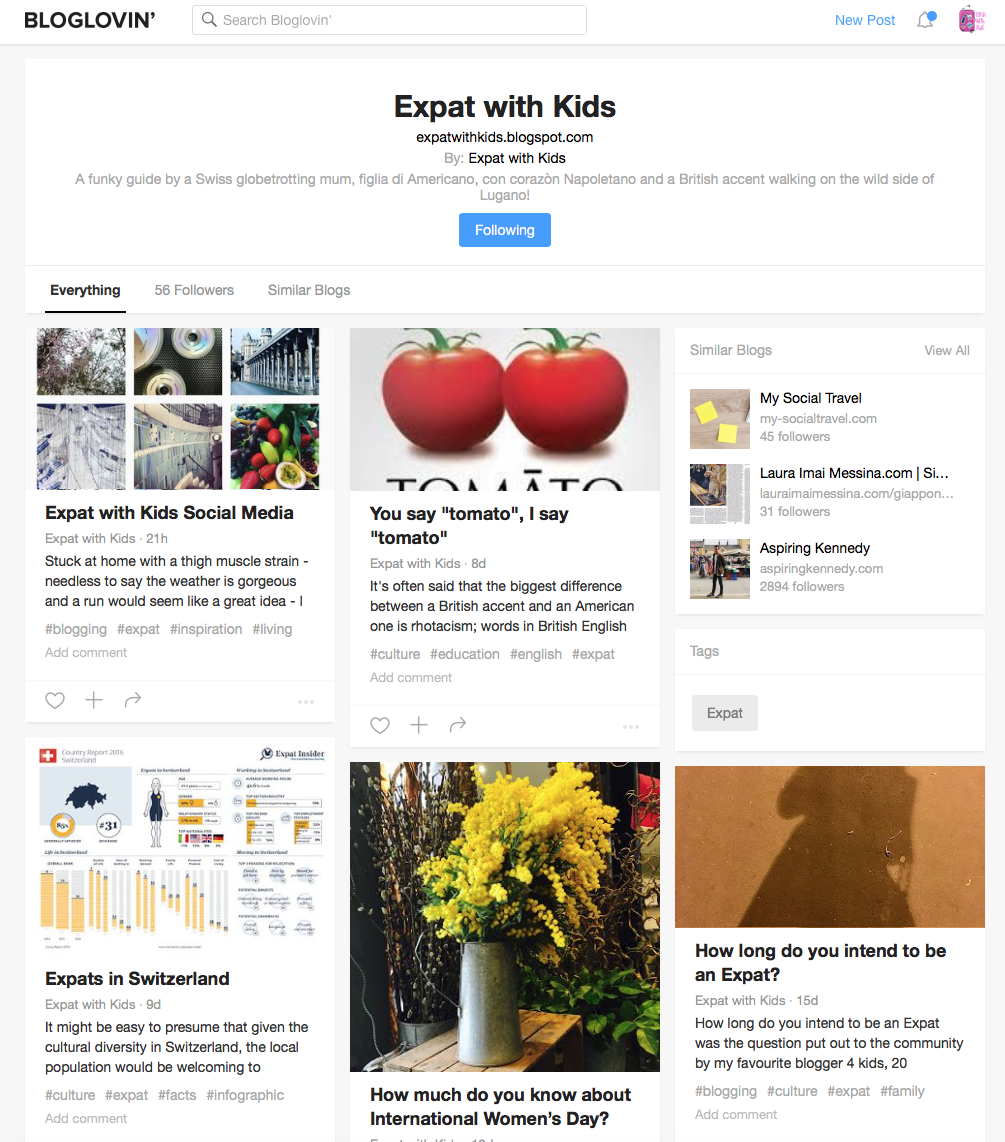Screen dimensions: 1005x1142
Task: Share the Expat with Kids Social Media post
Action: click(133, 700)
